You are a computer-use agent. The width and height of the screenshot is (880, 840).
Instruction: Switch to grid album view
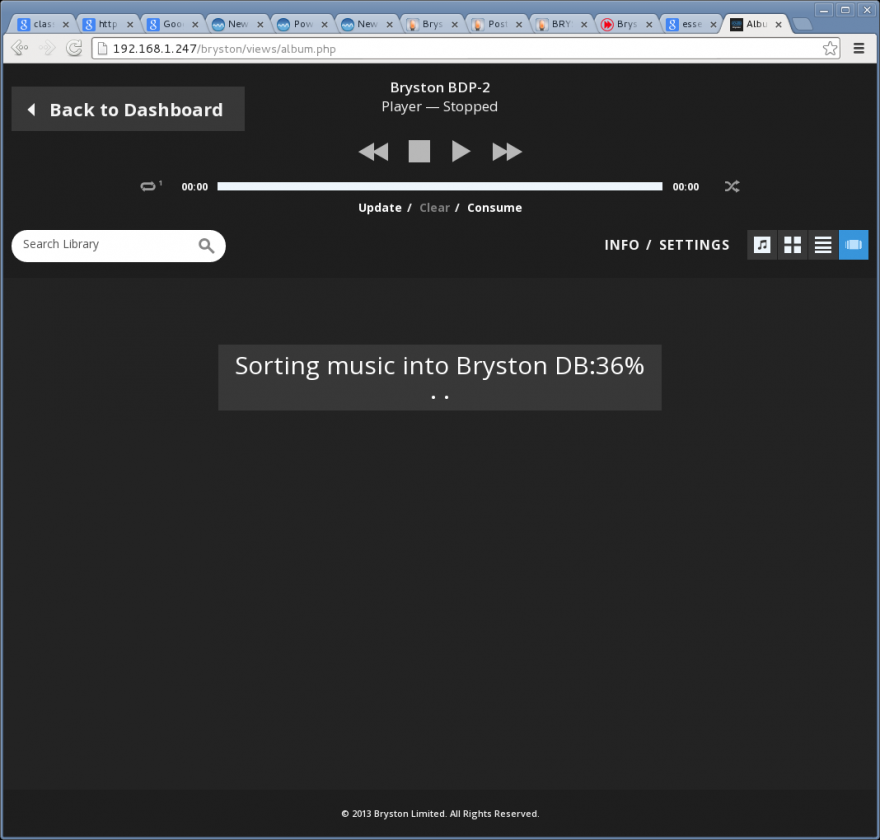click(x=792, y=245)
